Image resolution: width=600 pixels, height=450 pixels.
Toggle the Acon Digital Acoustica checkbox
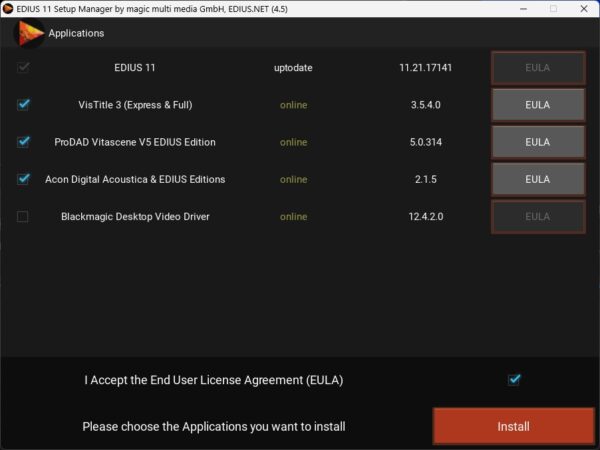23,179
